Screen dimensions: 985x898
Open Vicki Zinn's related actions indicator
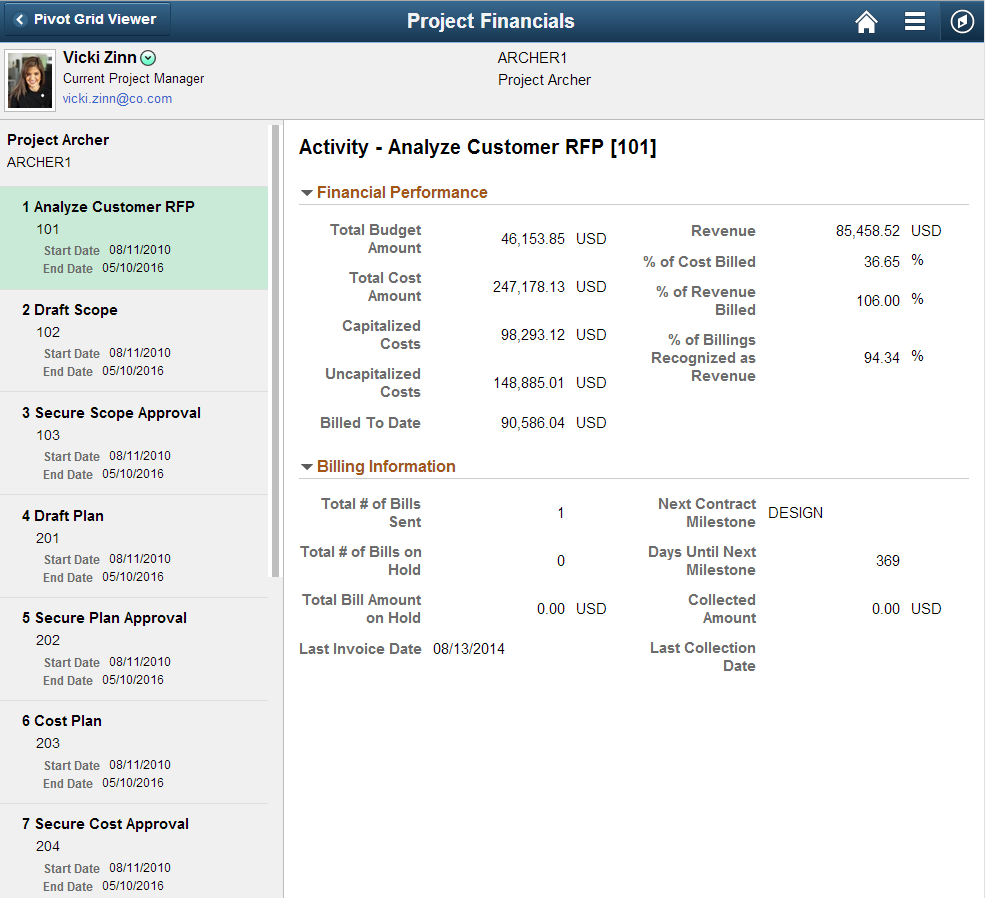point(147,57)
